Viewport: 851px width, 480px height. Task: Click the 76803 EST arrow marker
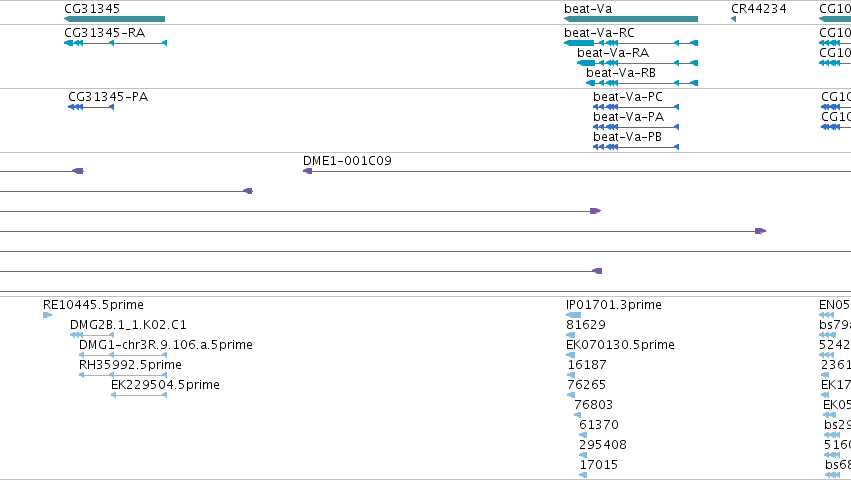click(x=577, y=415)
